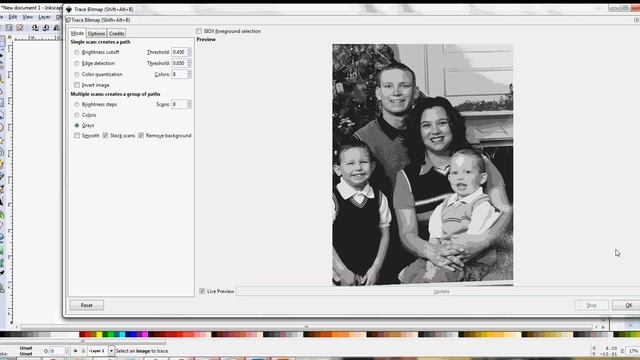The image size is (640, 360).
Task: Click the Stop button
Action: (x=591, y=305)
